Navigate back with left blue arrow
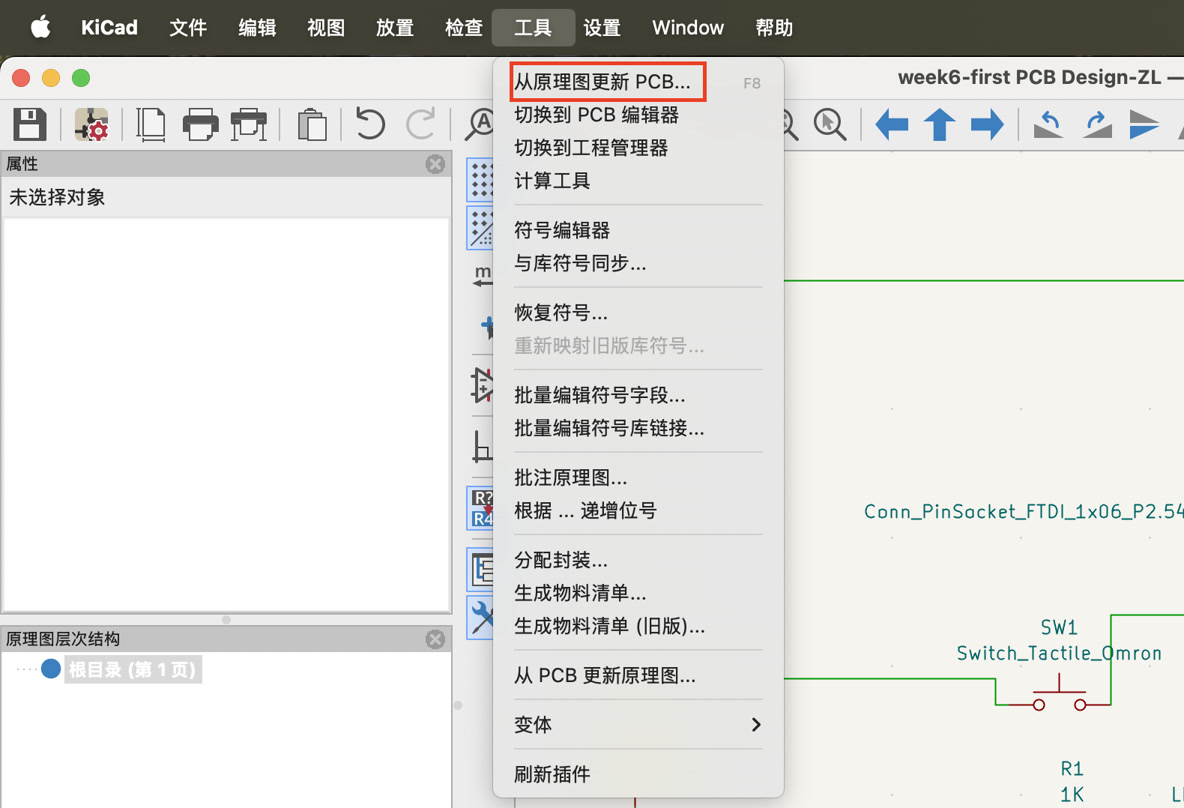The width and height of the screenshot is (1184, 808). point(891,124)
